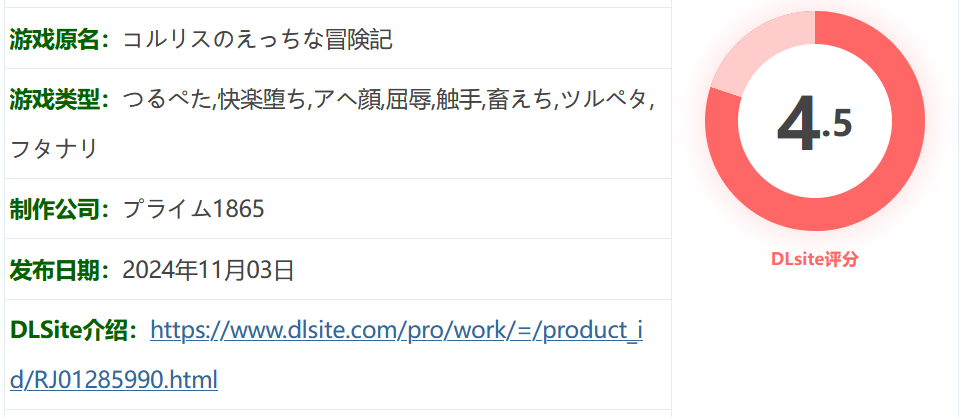Click the developer name プライム1865

tap(193, 209)
